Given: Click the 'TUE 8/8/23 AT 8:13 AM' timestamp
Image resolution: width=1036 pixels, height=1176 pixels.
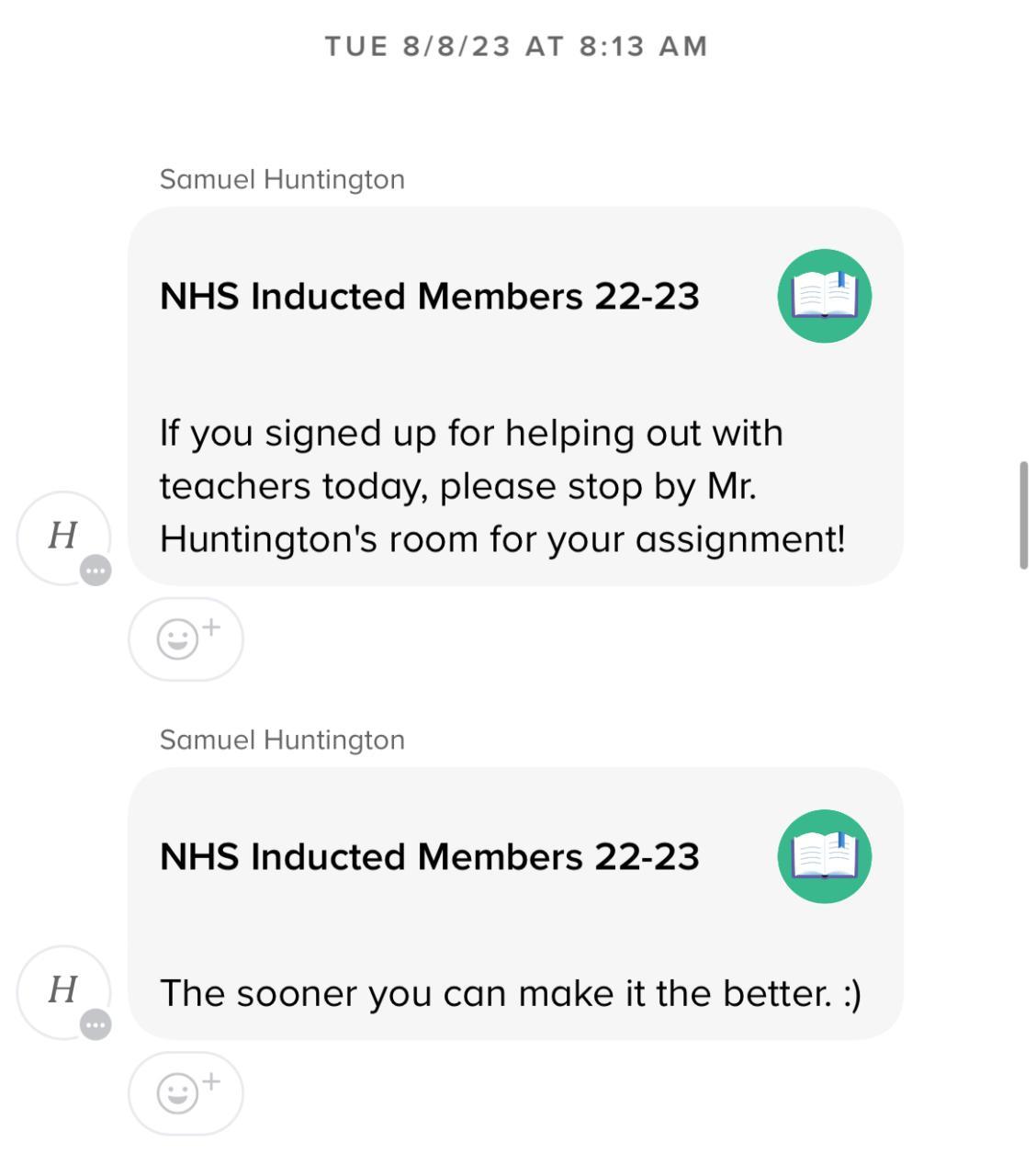Looking at the screenshot, I should click(516, 46).
